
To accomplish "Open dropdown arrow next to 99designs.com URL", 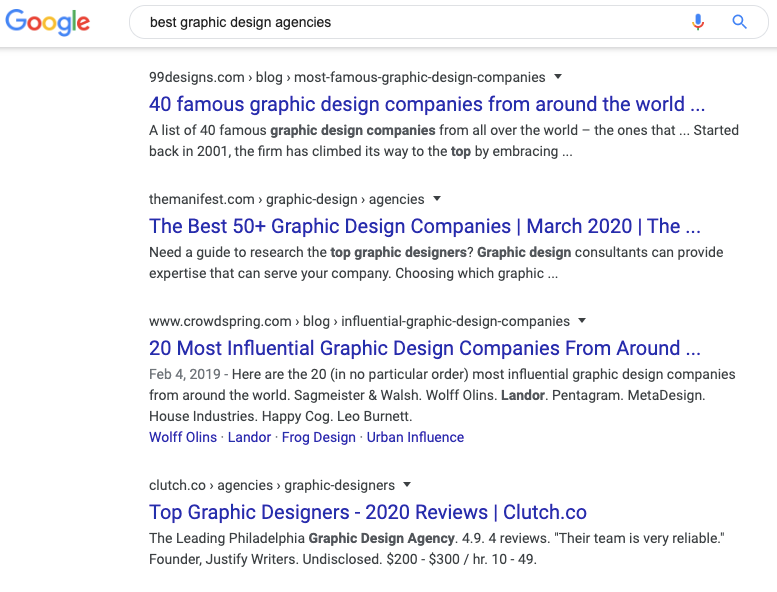I will click(x=558, y=77).
